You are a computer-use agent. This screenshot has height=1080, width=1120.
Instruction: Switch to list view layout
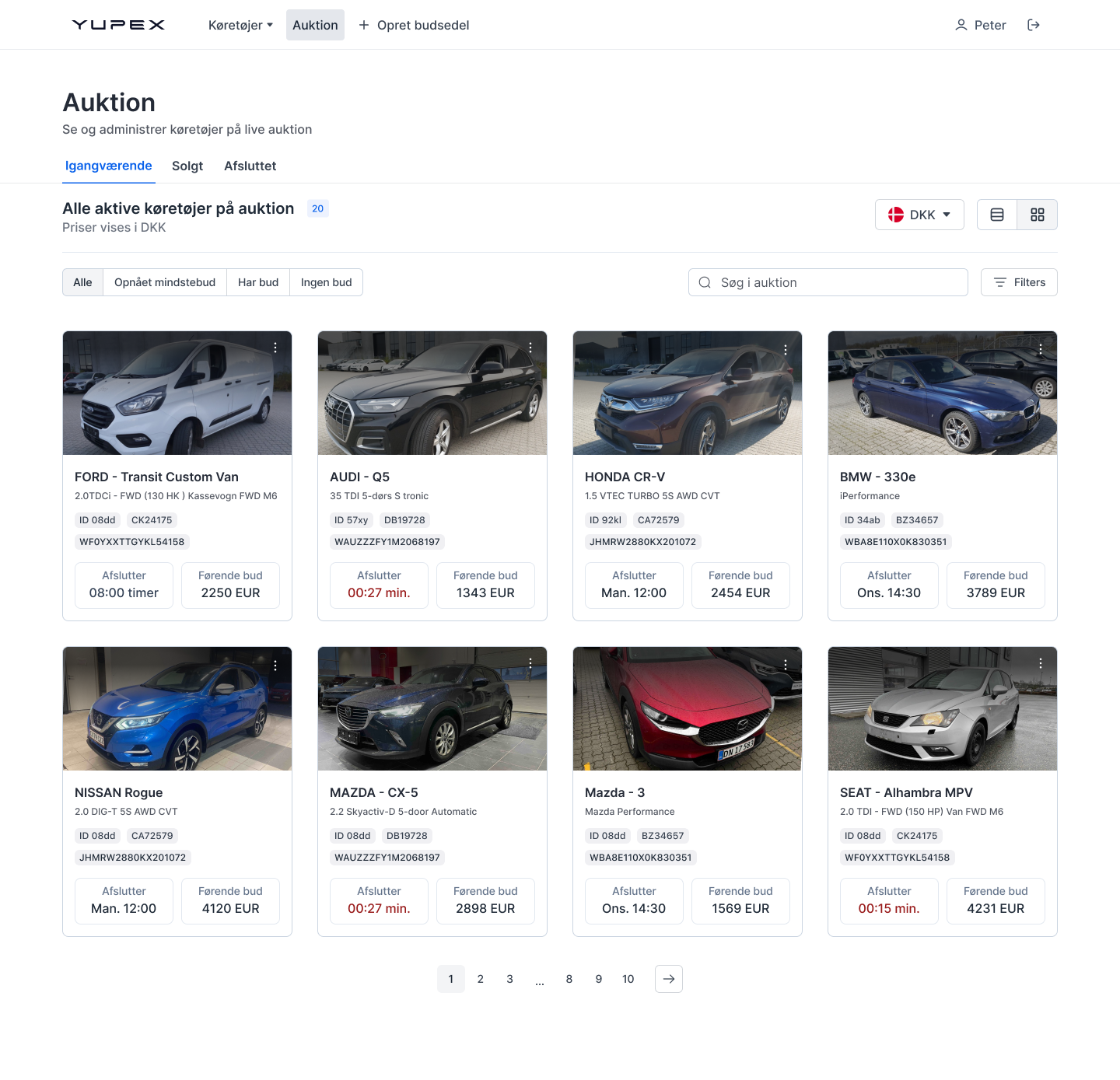pyautogui.click(x=997, y=215)
